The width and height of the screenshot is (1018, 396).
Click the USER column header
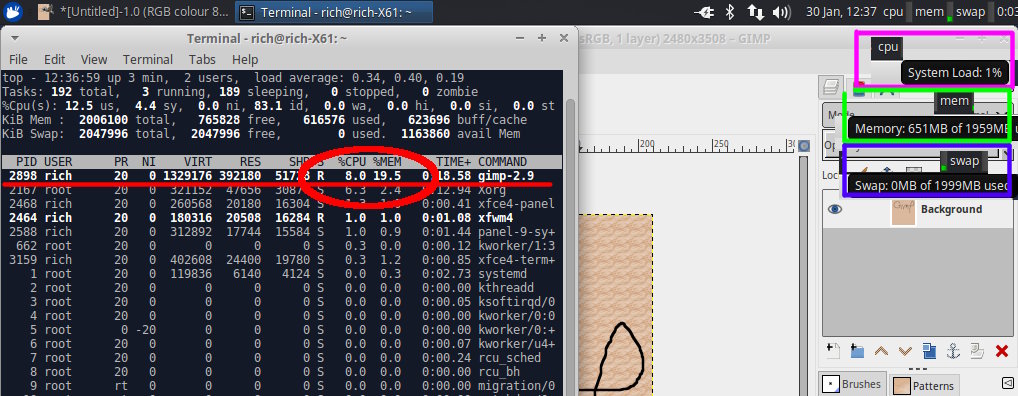click(58, 162)
